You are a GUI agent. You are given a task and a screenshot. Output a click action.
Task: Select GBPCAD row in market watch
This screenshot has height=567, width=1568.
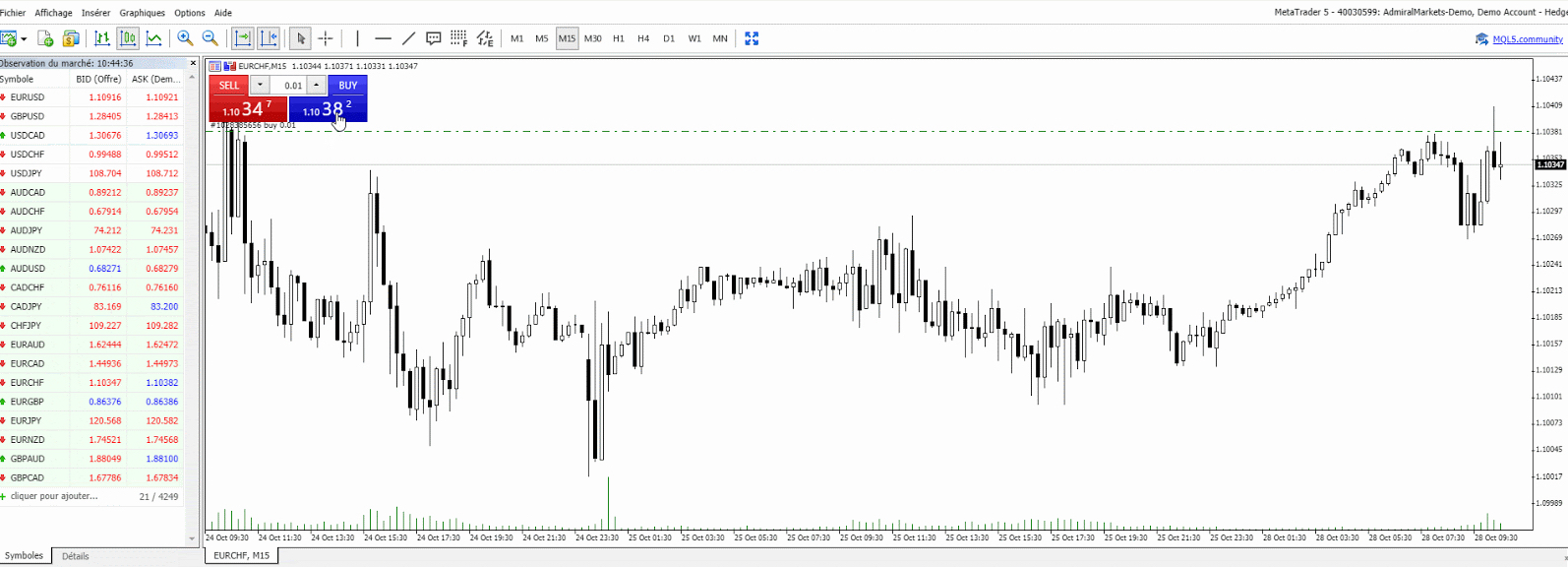pos(92,477)
